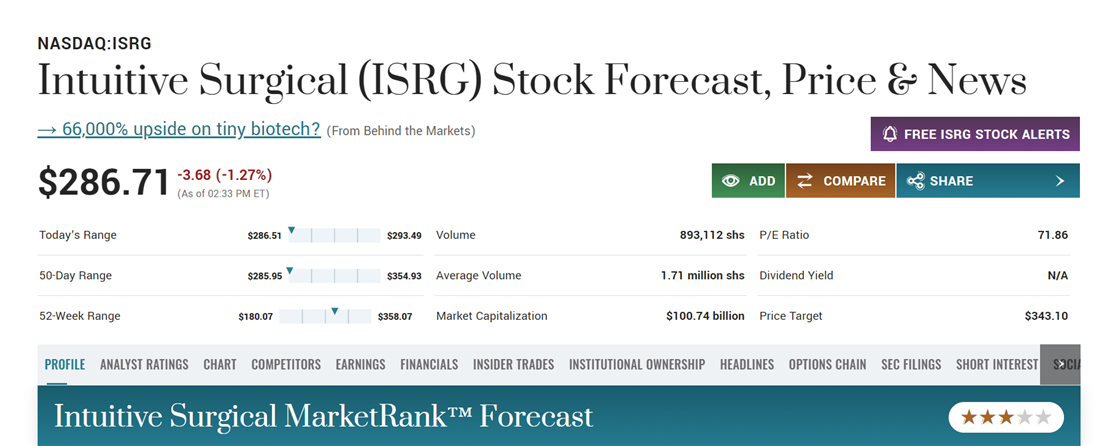The width and height of the screenshot is (1100, 446).
Task: Open the SEC Filings tab
Action: (911, 365)
